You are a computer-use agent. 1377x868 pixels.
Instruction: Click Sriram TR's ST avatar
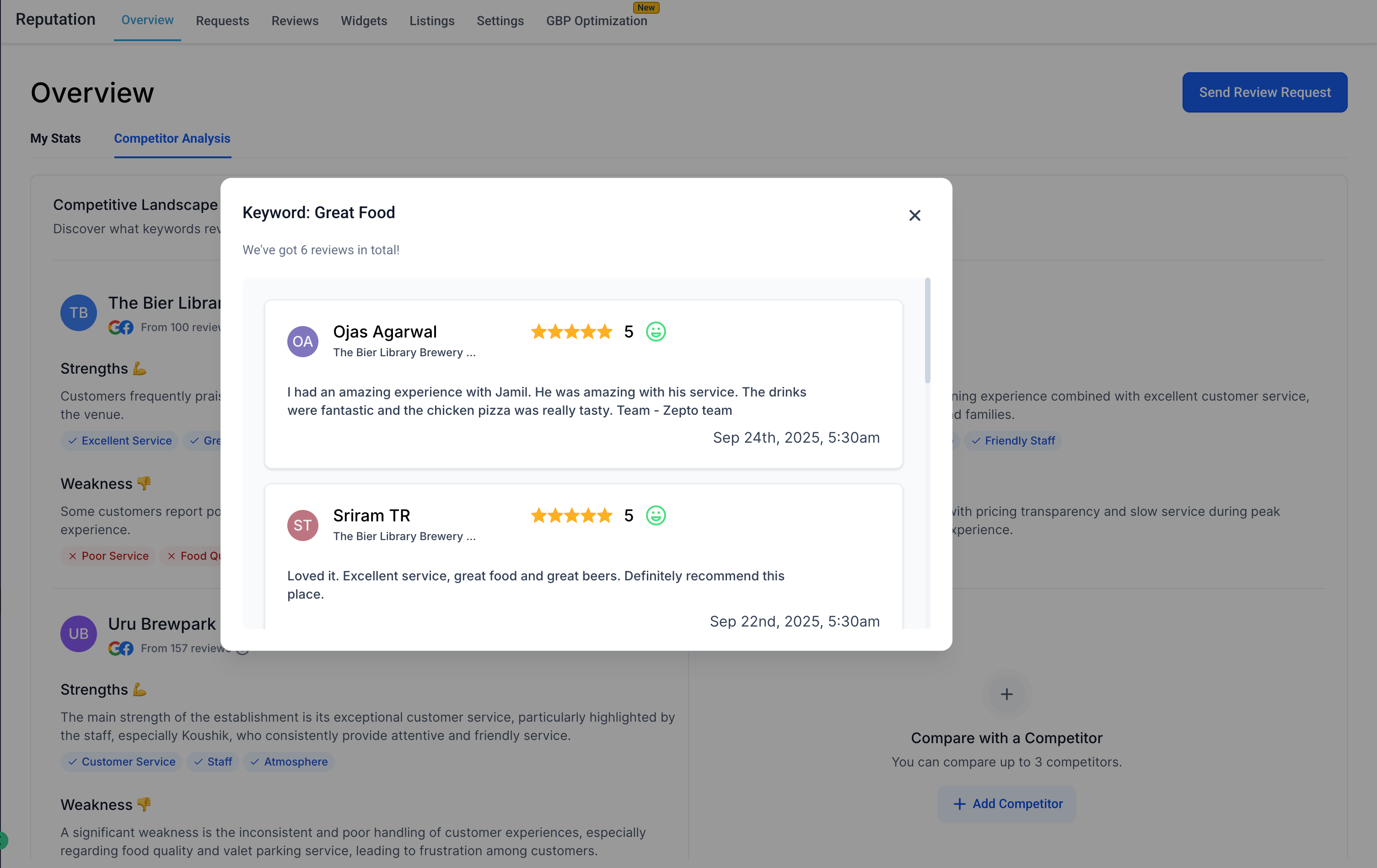pos(302,525)
